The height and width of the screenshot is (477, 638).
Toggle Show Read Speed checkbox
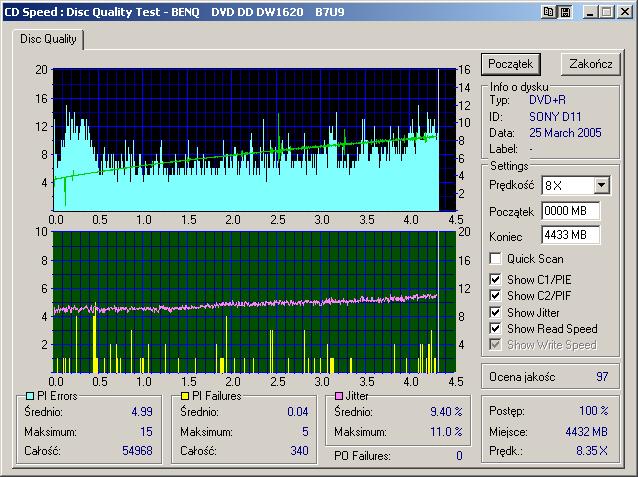point(495,328)
